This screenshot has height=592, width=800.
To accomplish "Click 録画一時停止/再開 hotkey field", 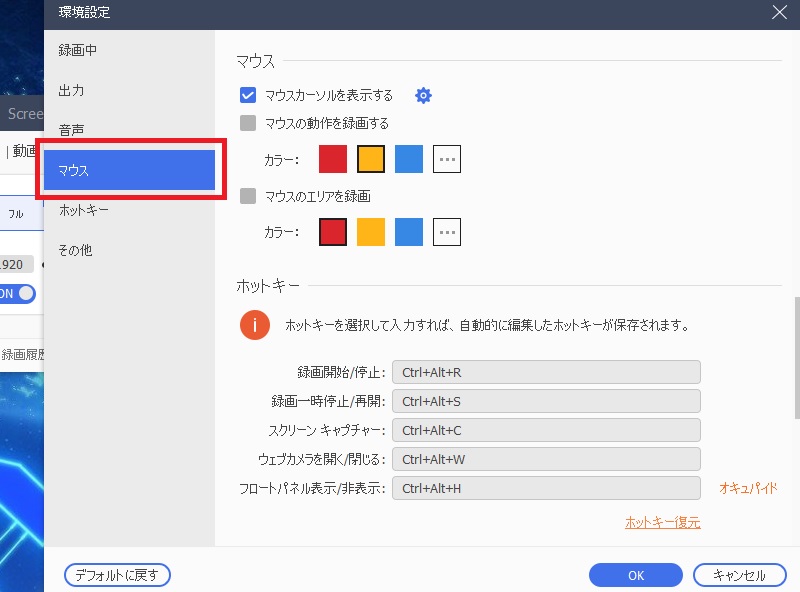I will tap(546, 402).
